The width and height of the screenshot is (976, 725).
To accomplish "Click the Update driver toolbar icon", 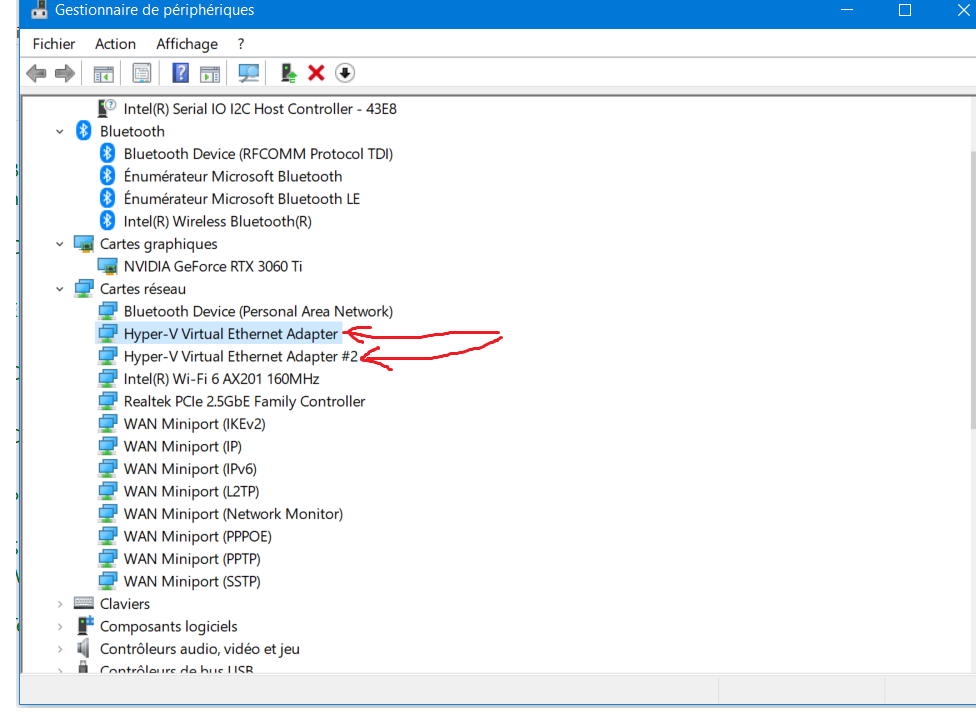I will point(288,73).
